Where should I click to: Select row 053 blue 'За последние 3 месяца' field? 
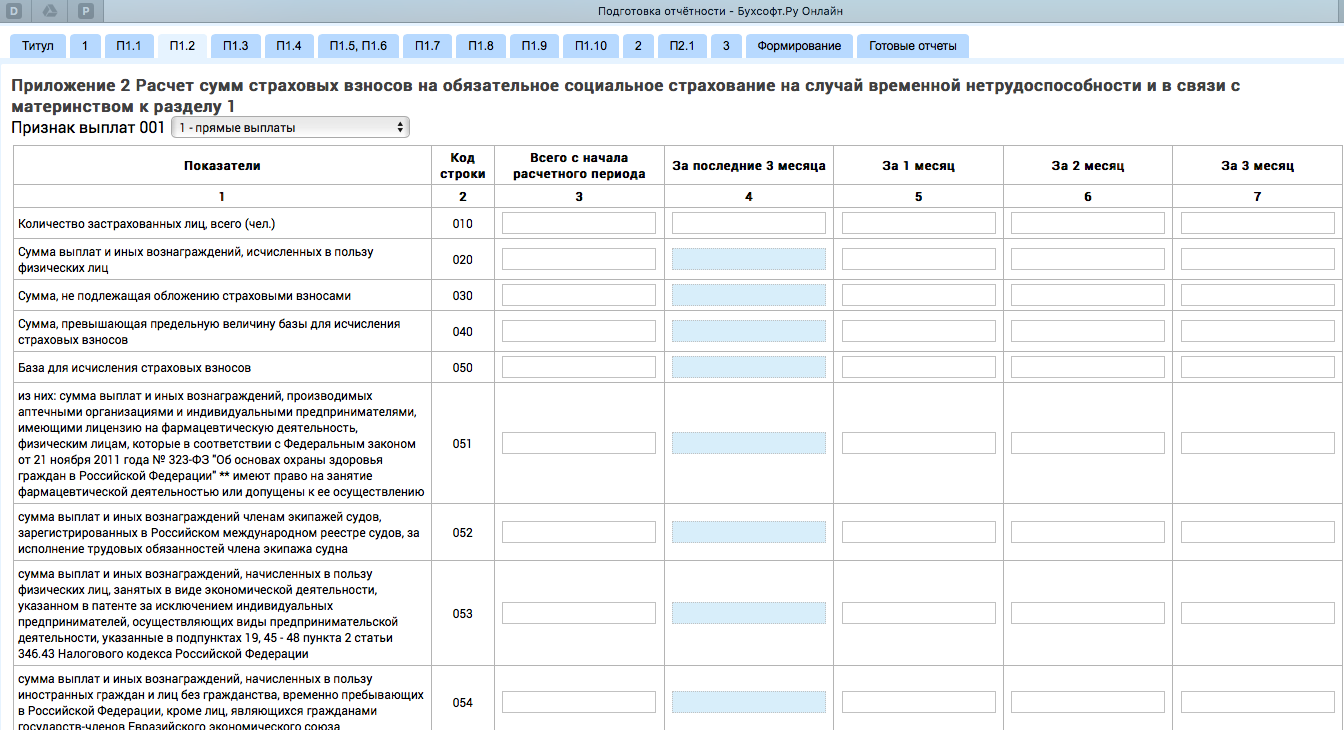tap(749, 613)
